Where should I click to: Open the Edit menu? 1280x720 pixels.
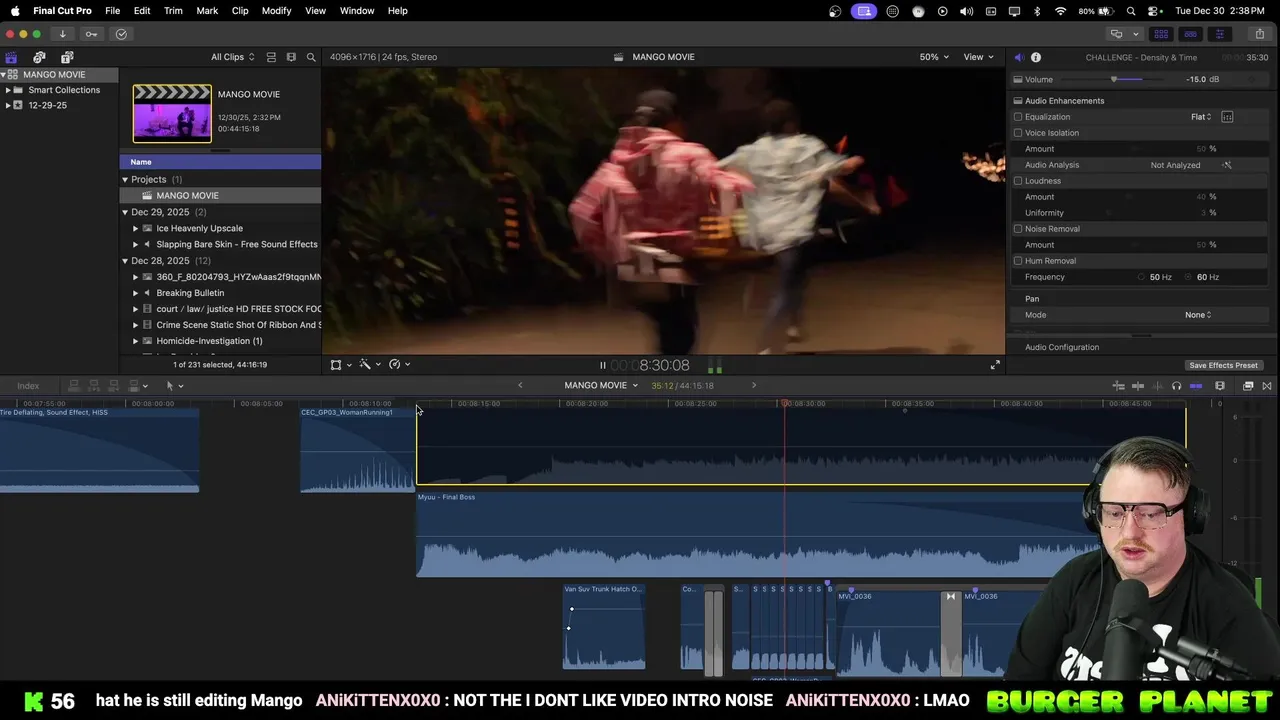[142, 10]
